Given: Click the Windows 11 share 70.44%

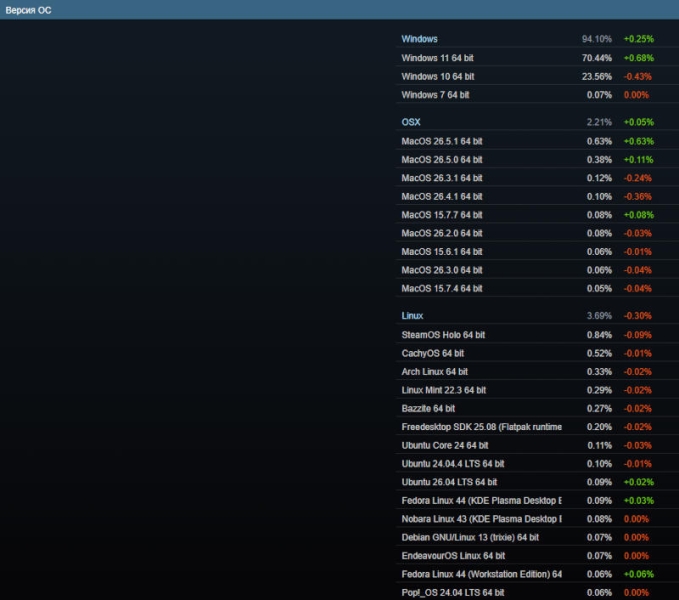Looking at the screenshot, I should pos(597,58).
